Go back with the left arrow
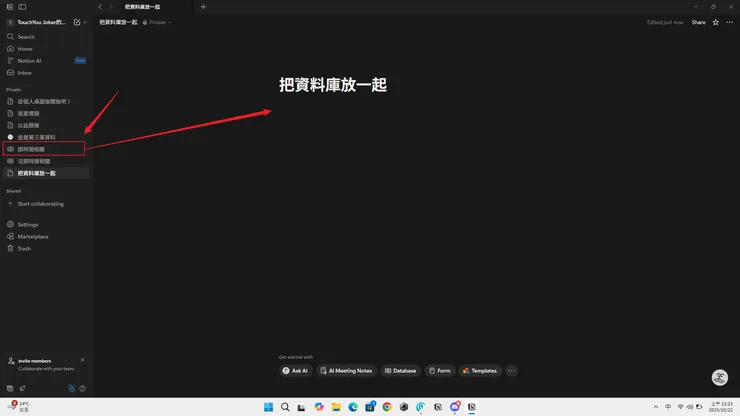The image size is (740, 416). [100, 7]
